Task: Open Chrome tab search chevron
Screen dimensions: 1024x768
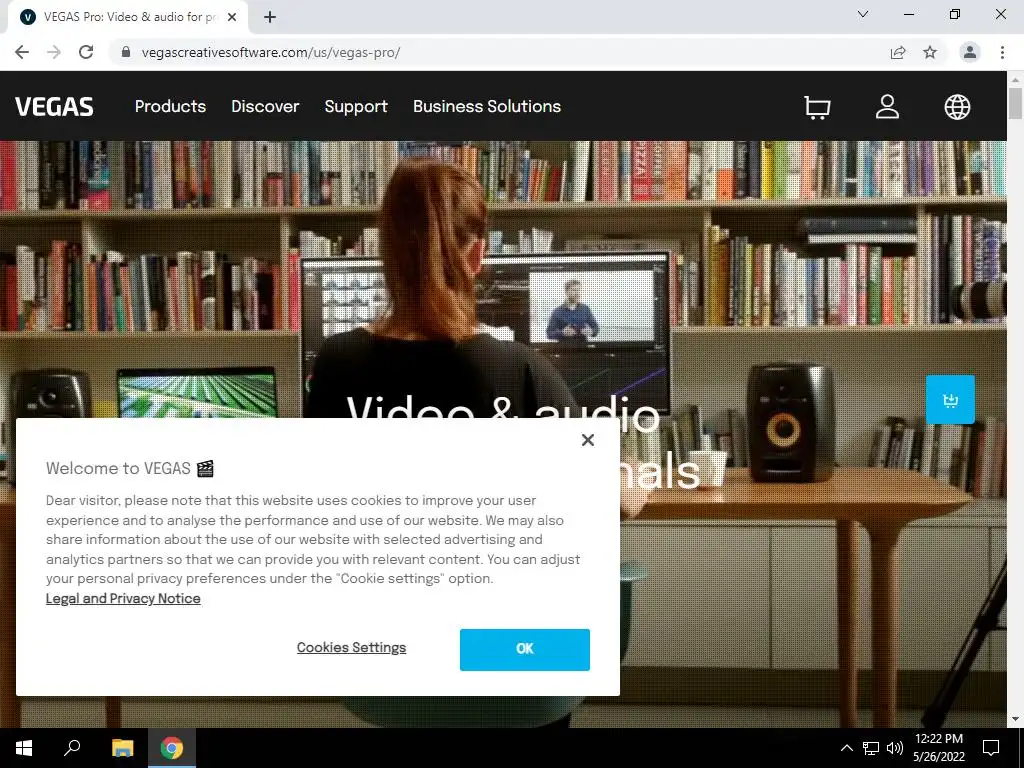Action: [x=863, y=14]
